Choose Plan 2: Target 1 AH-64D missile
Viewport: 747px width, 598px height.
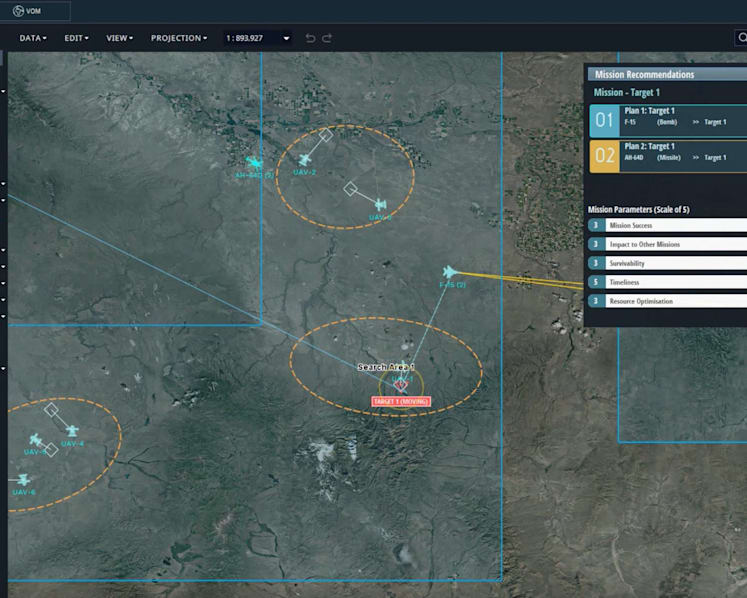pyautogui.click(x=668, y=156)
